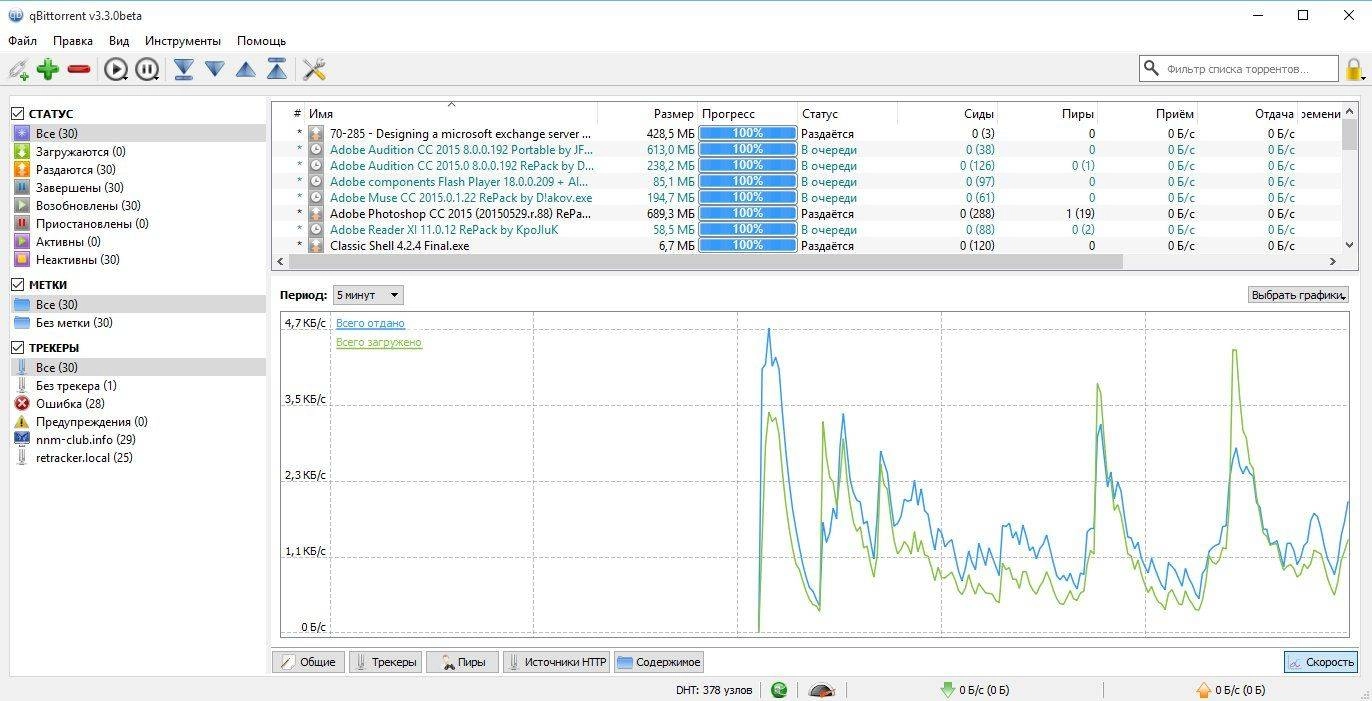Uncheck the ТРЕКЕРЫ section checkbox
The width and height of the screenshot is (1372, 701).
[x=17, y=348]
